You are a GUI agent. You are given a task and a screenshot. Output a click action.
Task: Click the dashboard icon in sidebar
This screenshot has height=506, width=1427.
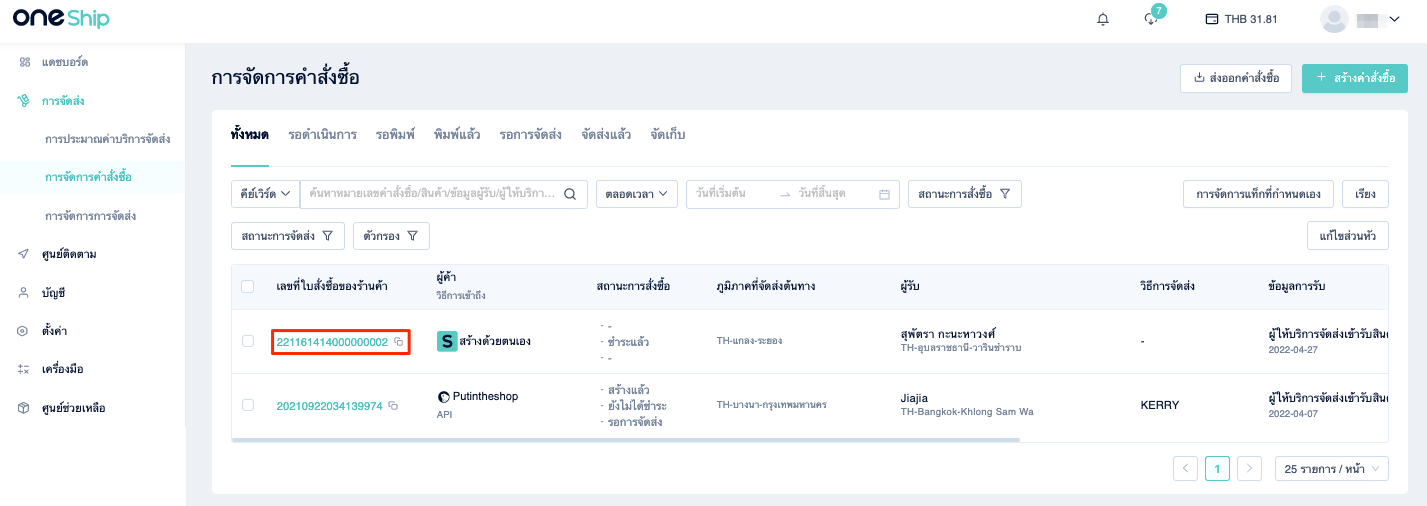[x=24, y=62]
